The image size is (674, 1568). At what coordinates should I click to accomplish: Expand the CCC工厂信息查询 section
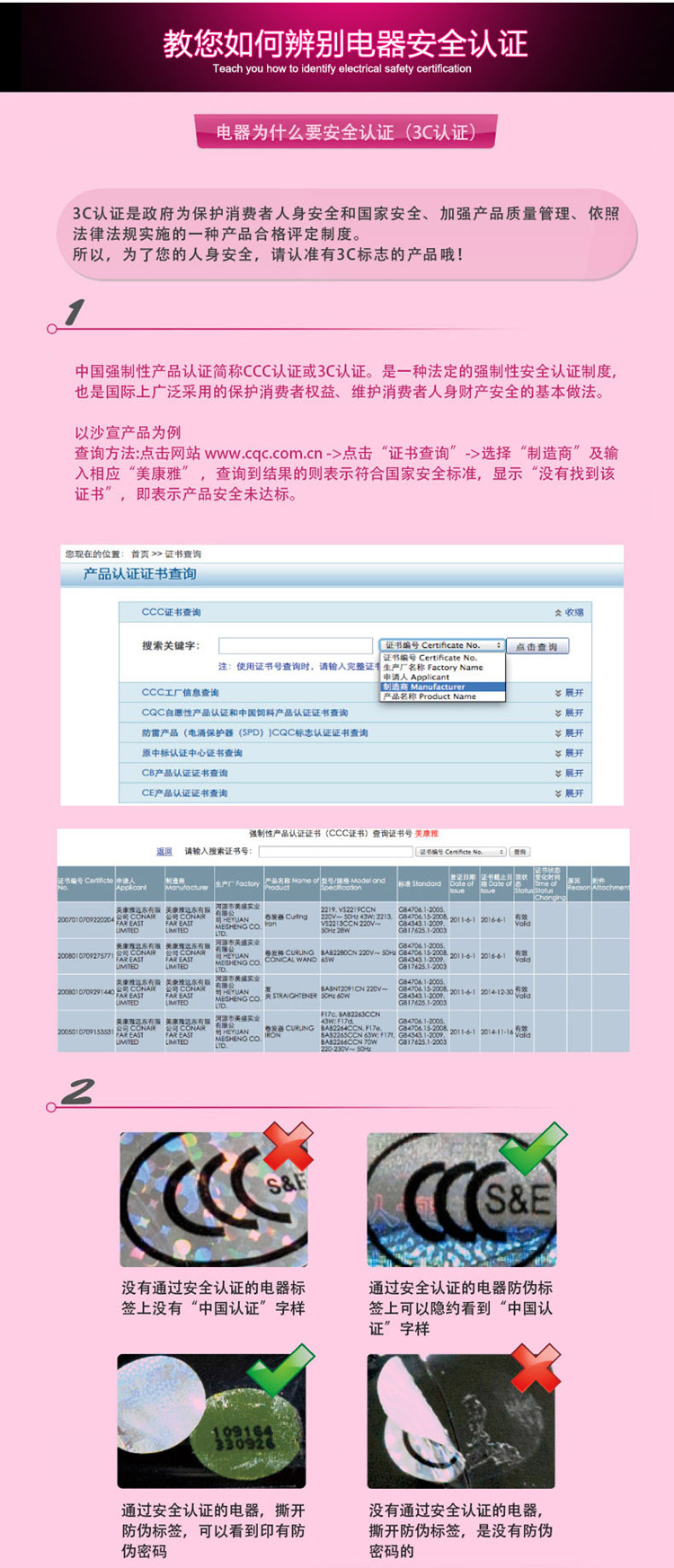click(569, 693)
